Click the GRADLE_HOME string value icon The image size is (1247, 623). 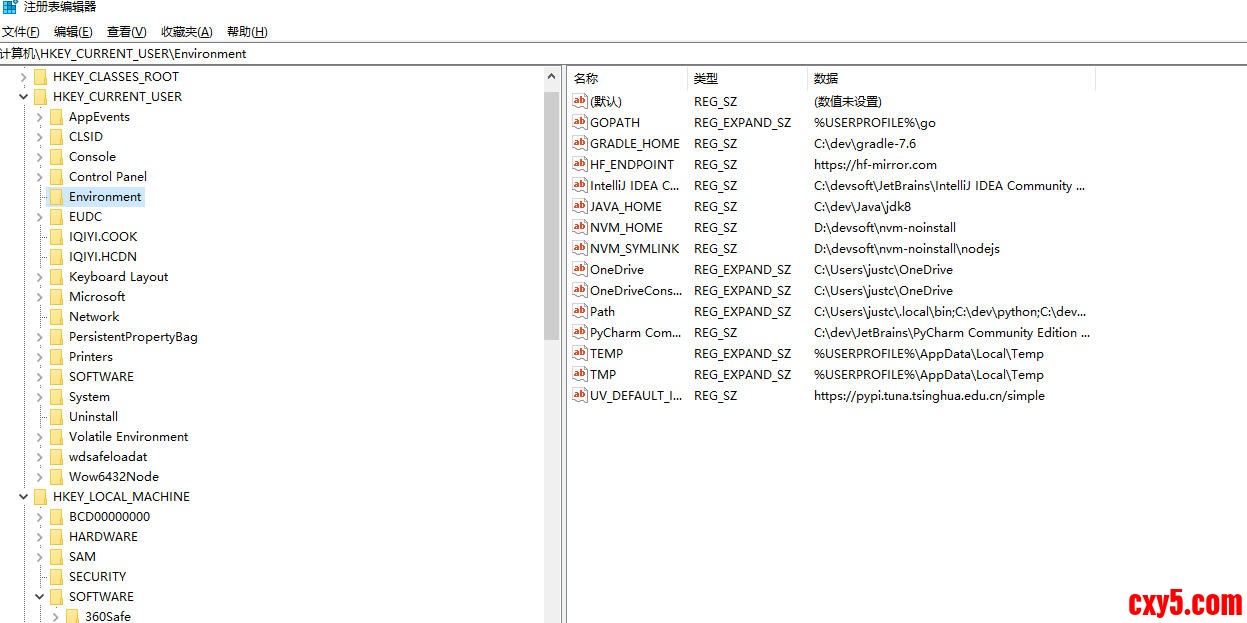580,143
